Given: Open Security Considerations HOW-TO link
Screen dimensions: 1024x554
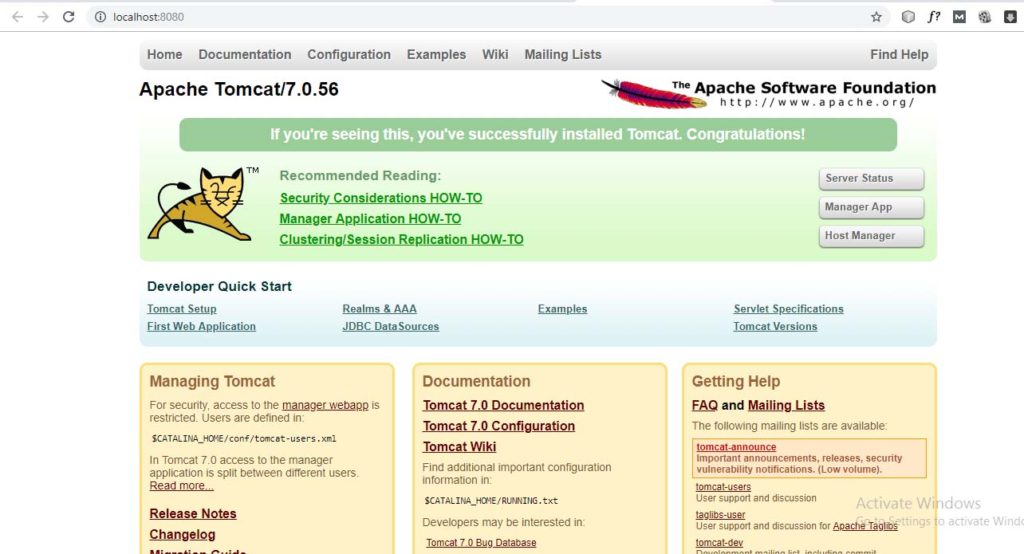Looking at the screenshot, I should pos(381,198).
